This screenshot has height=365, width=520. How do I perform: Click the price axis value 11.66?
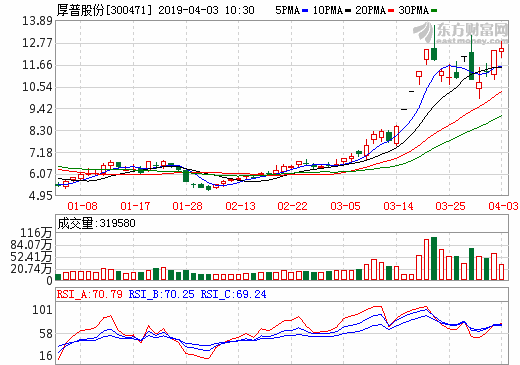(37, 65)
